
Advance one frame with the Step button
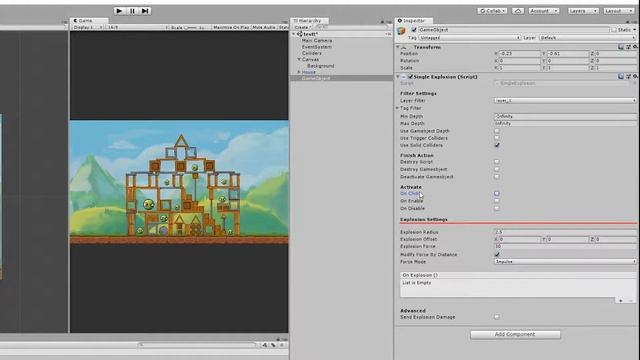[x=145, y=11]
